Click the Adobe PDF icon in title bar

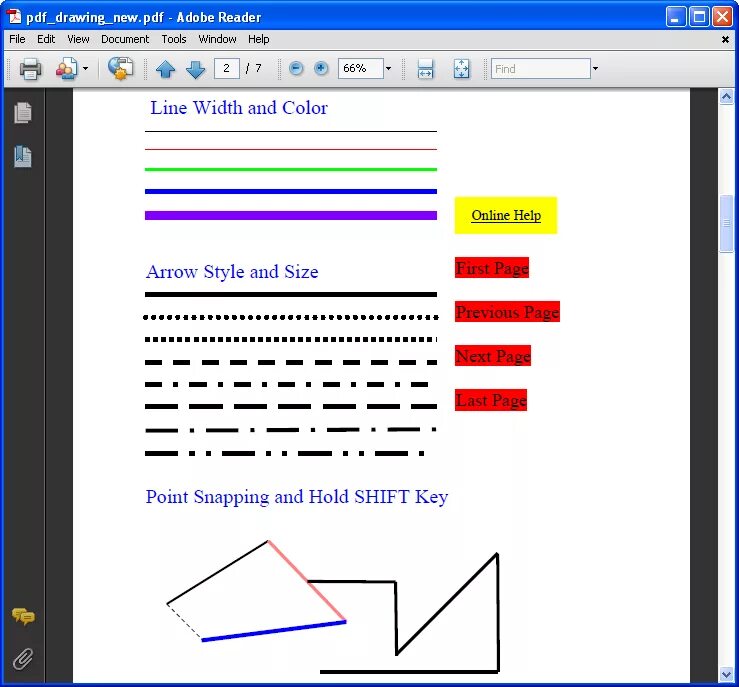pos(14,17)
